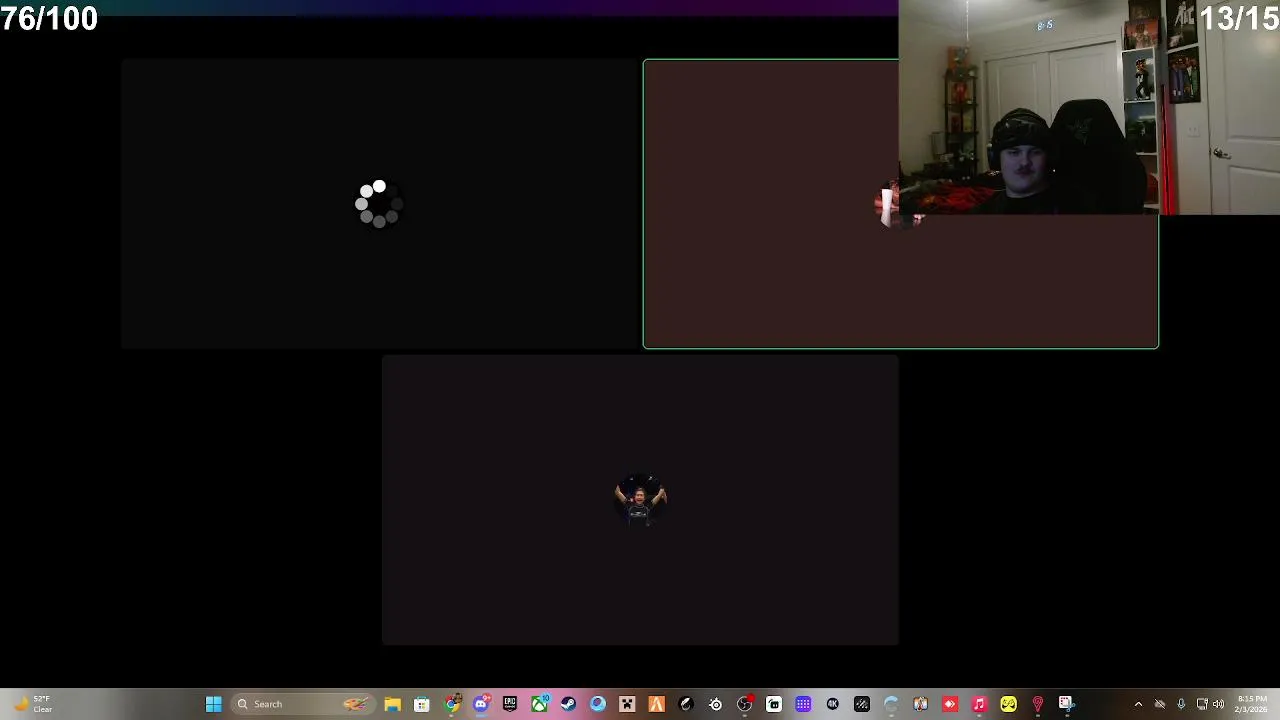Open Apple Music from the taskbar
The height and width of the screenshot is (720, 1280).
coord(979,704)
